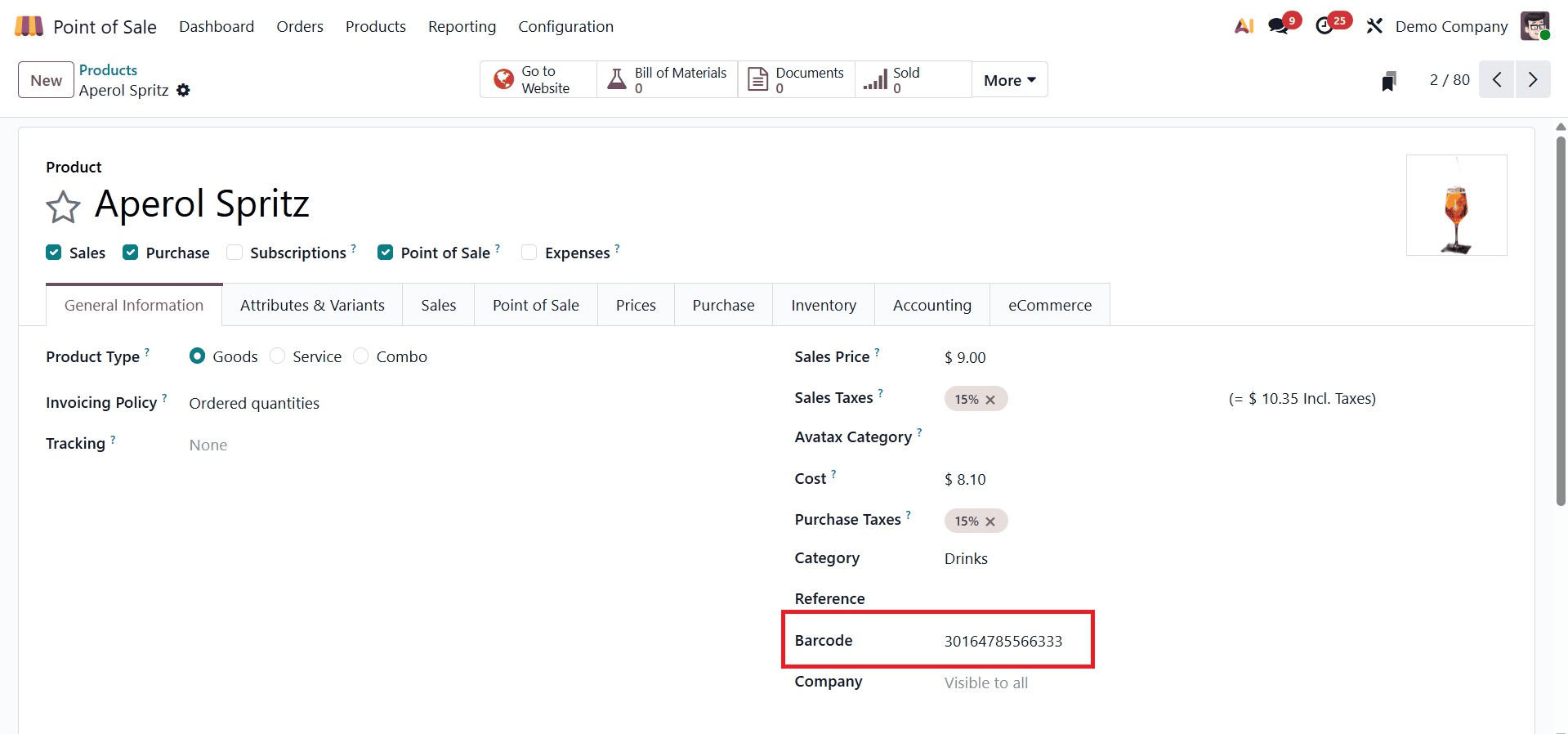Open the debug tools wrench icon
1568x734 pixels.
pyautogui.click(x=1374, y=26)
